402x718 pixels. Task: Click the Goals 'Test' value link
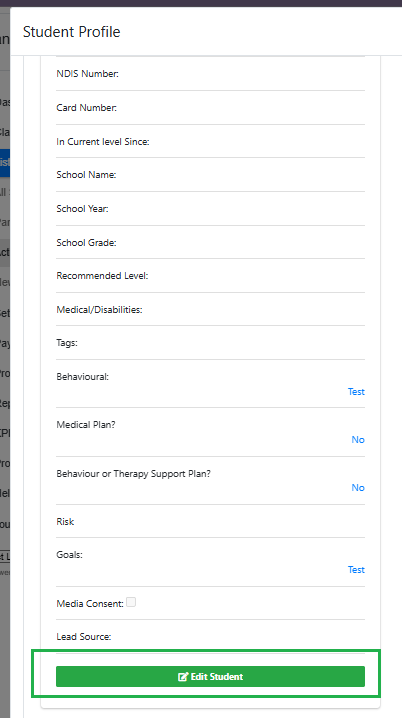(356, 570)
